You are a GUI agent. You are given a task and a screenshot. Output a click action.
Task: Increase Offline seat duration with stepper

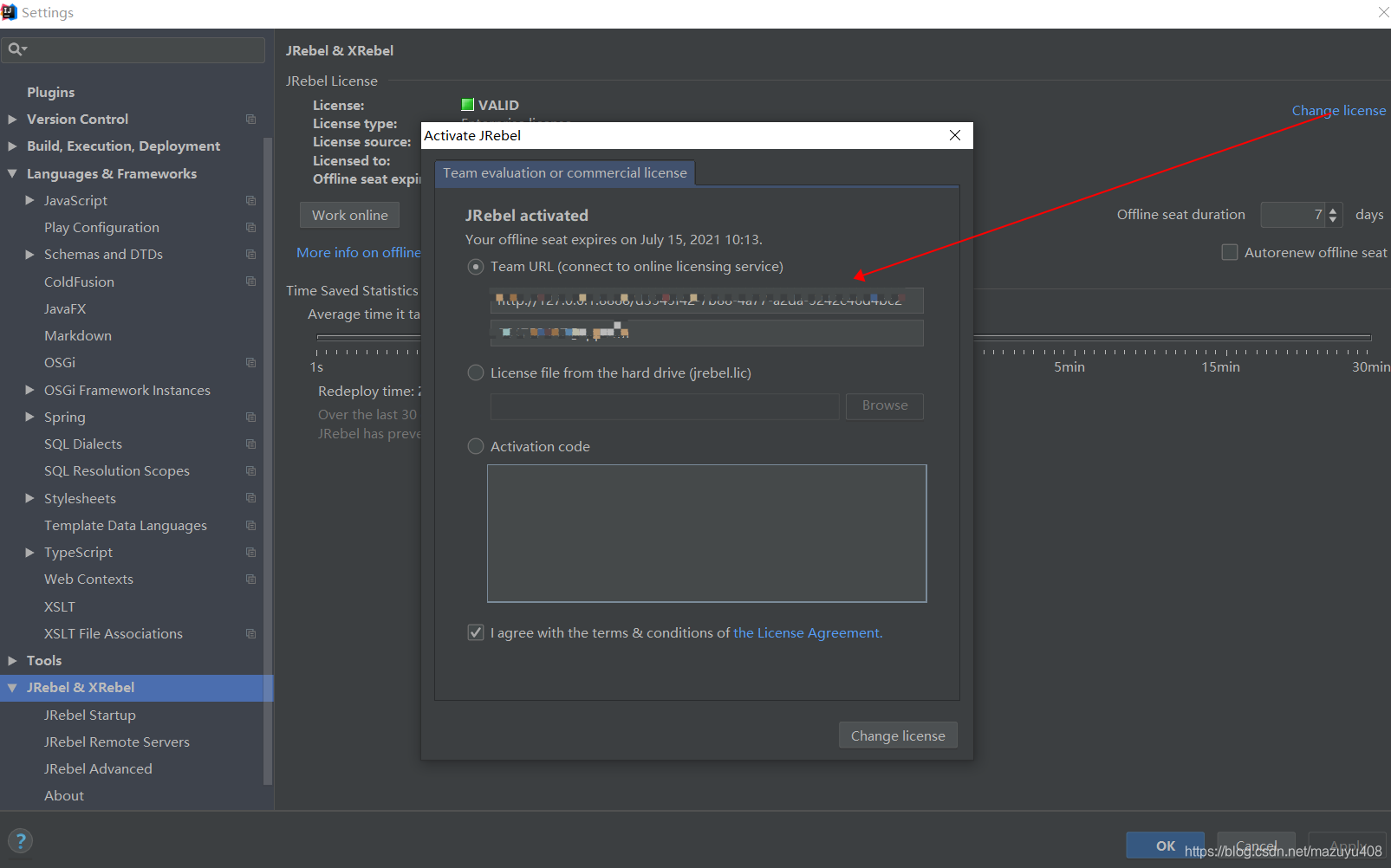(x=1334, y=210)
